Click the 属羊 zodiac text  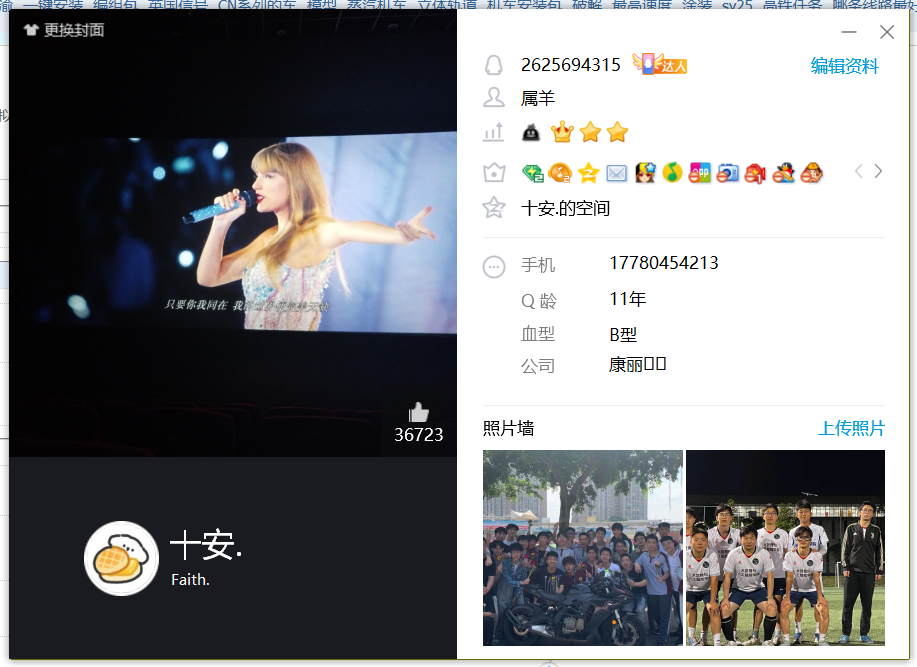(537, 98)
